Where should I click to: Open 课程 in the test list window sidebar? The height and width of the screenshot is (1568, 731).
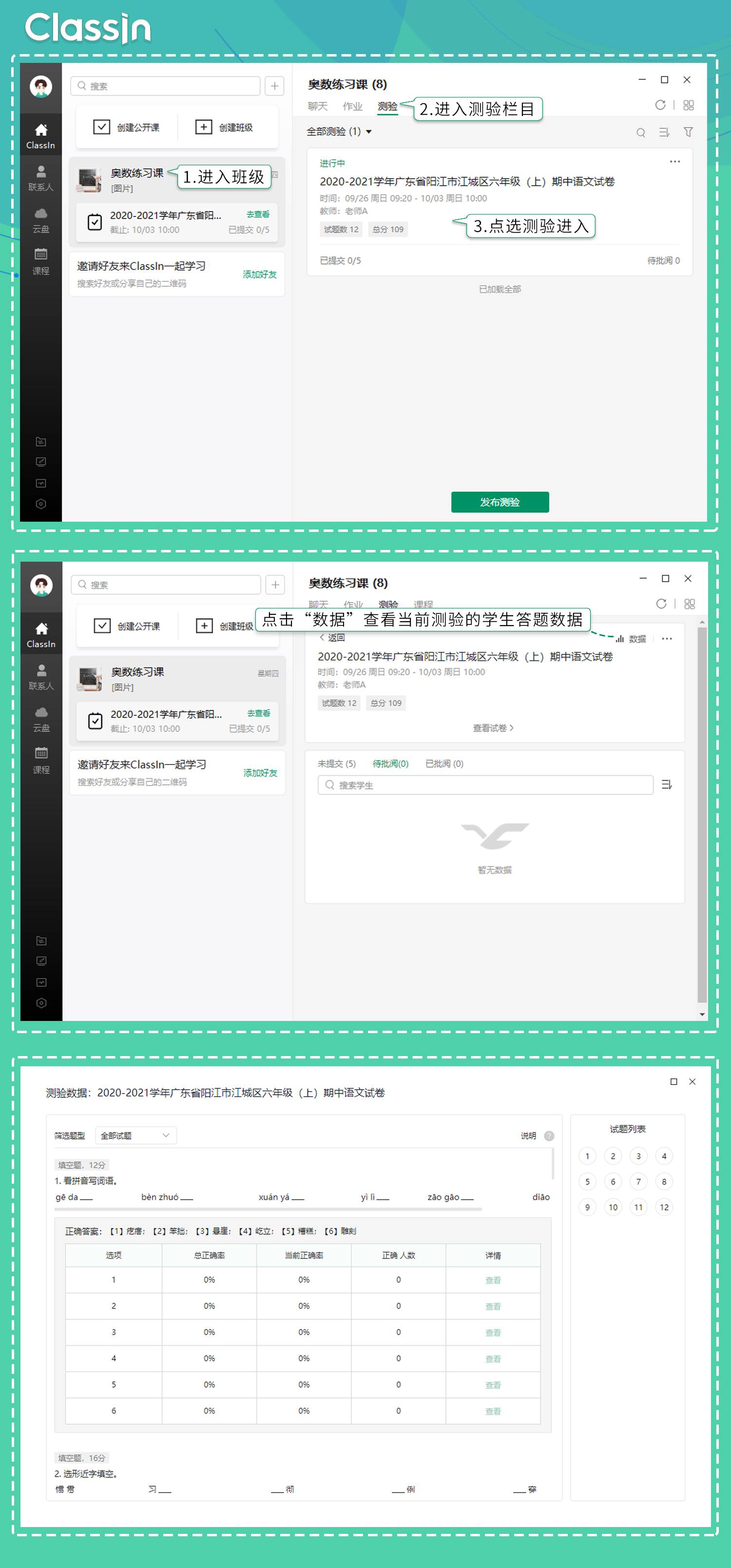(x=41, y=262)
